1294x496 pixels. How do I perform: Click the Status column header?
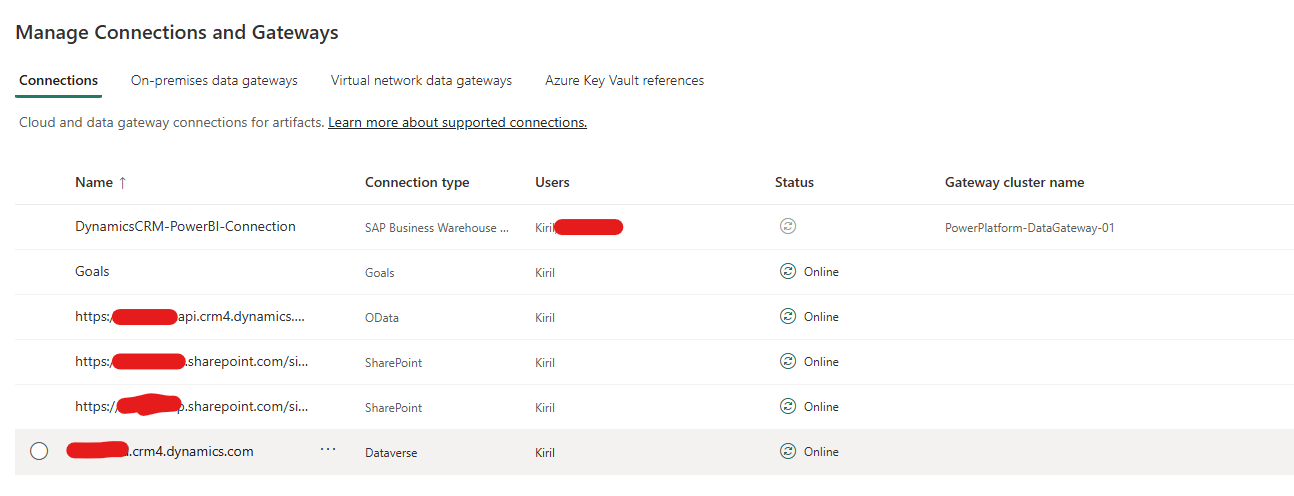point(794,183)
